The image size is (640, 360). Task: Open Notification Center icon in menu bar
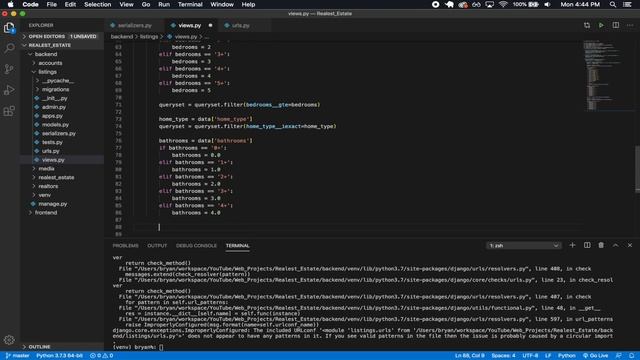[628, 4]
